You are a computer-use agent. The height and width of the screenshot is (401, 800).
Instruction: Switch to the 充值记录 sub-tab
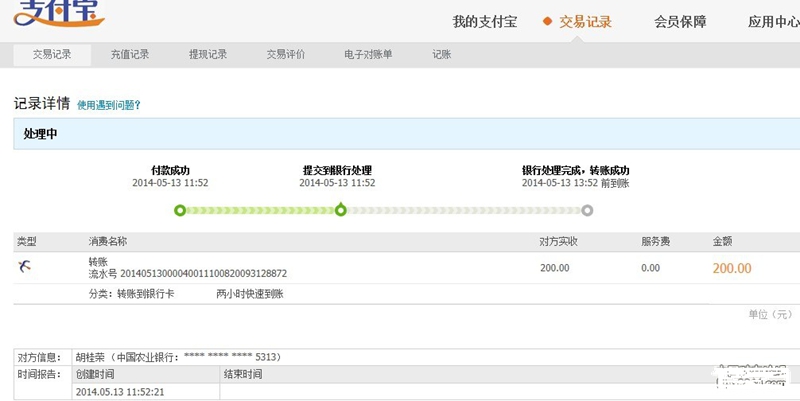click(130, 55)
